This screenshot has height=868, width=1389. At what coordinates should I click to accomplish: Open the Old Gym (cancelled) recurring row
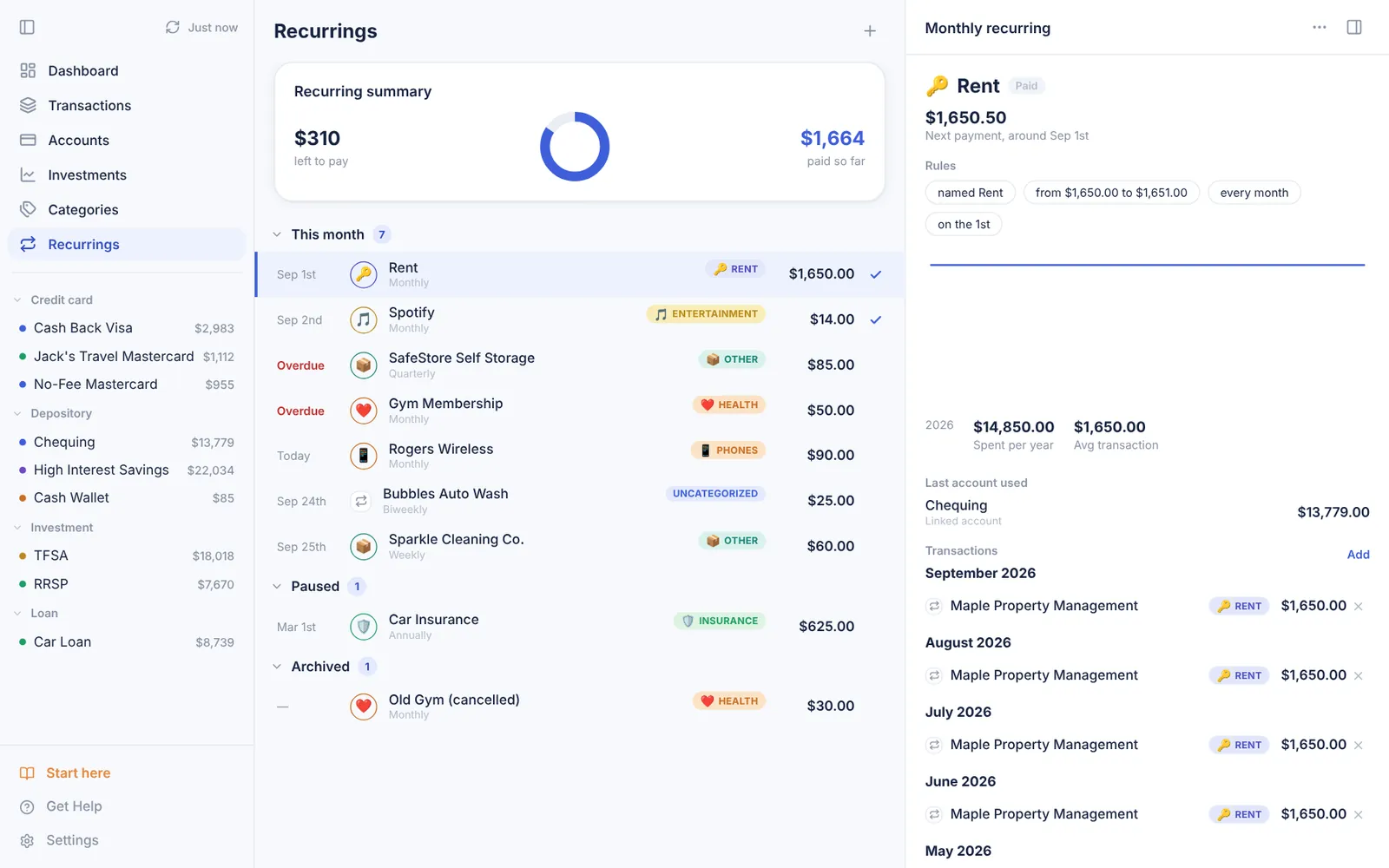580,707
